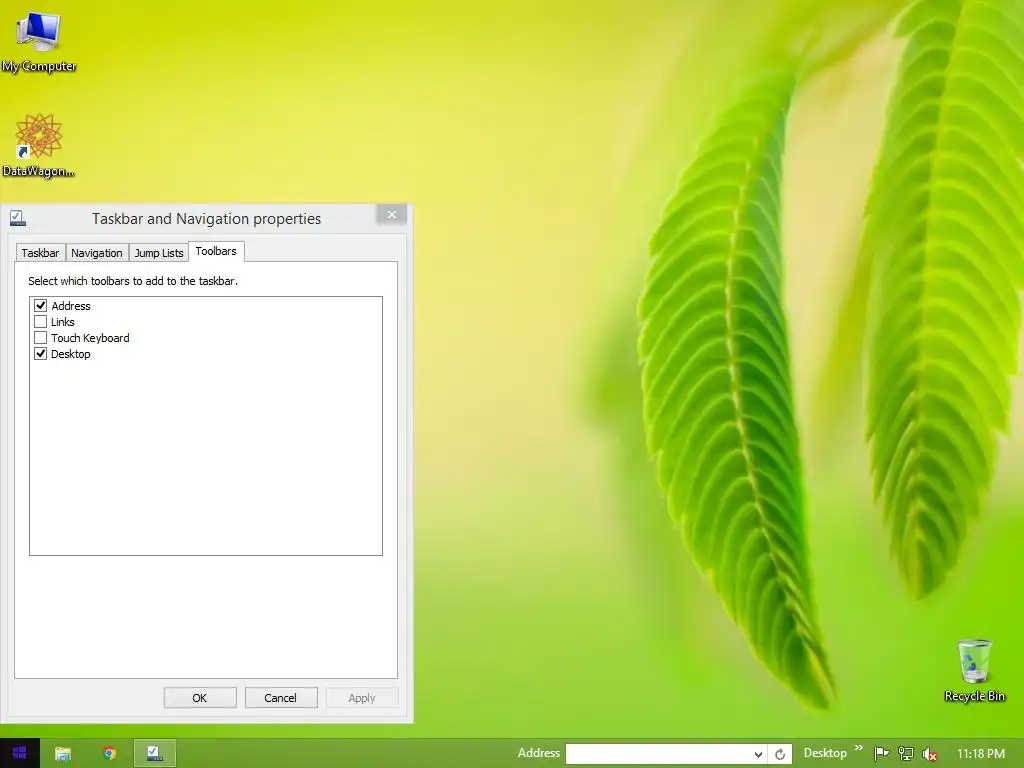Select the DataWagon desktop shortcut icon
This screenshot has width=1024, height=768.
click(39, 145)
